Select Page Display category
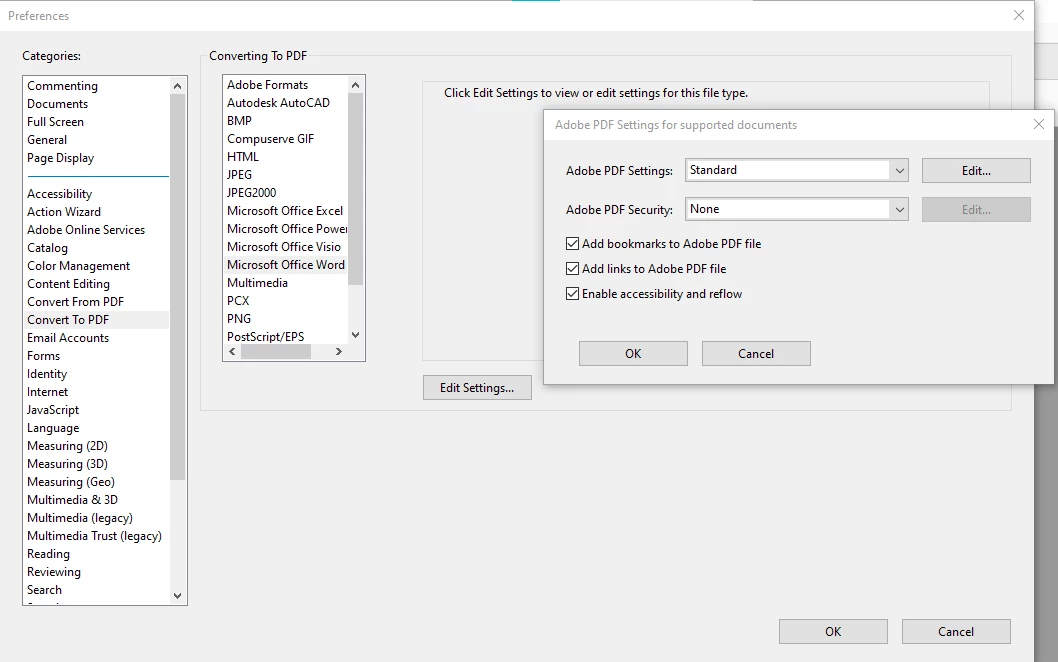The width and height of the screenshot is (1058, 662). [60, 158]
